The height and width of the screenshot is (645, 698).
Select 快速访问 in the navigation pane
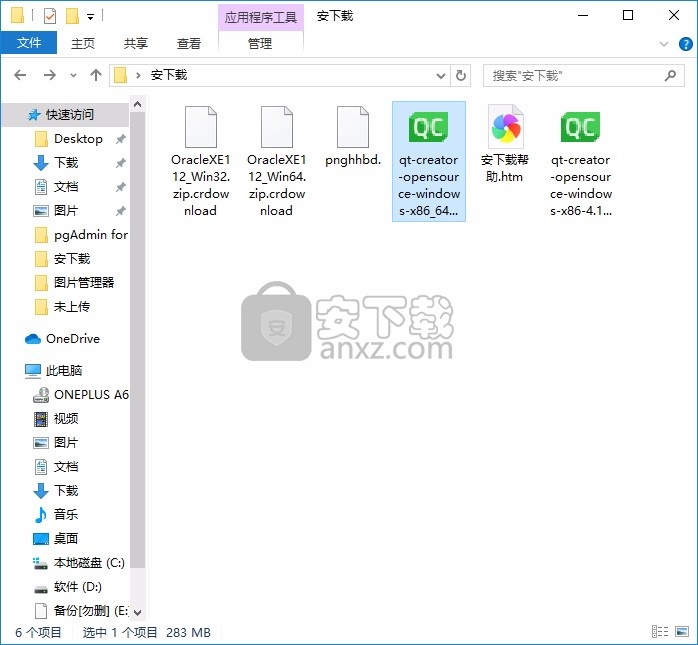tap(65, 115)
